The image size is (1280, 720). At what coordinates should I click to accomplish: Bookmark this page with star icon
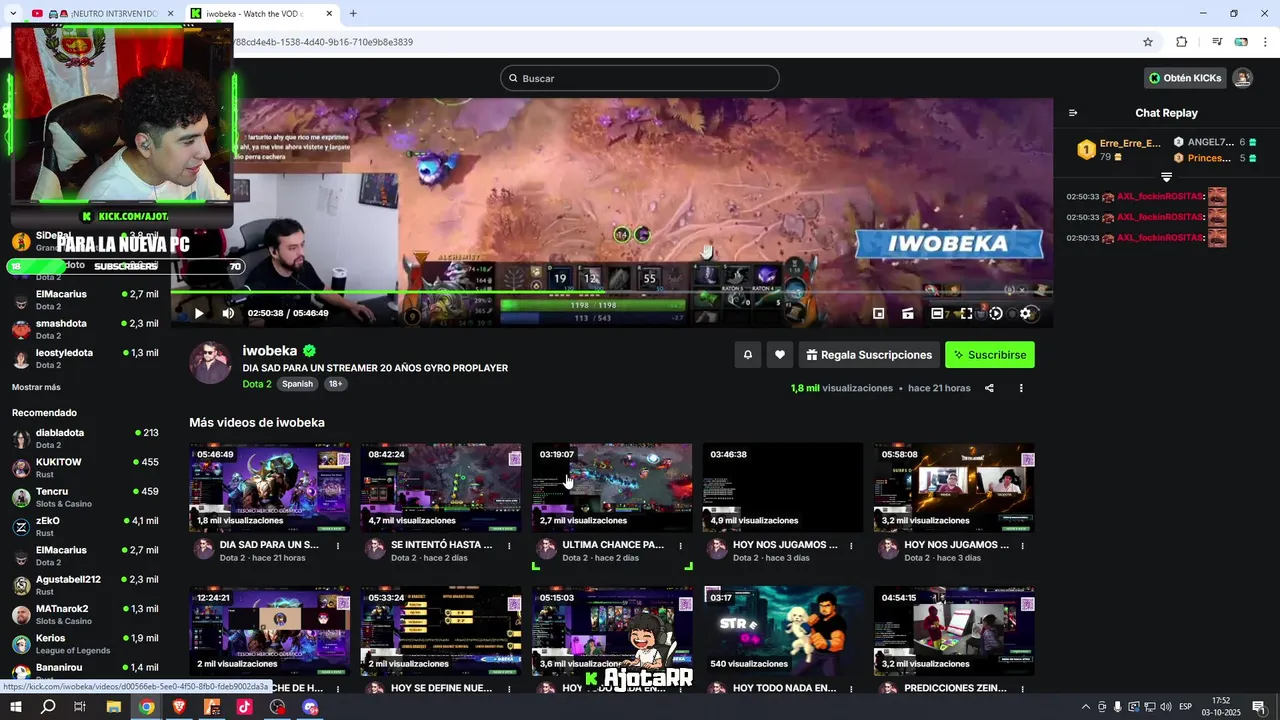tap(1148, 42)
